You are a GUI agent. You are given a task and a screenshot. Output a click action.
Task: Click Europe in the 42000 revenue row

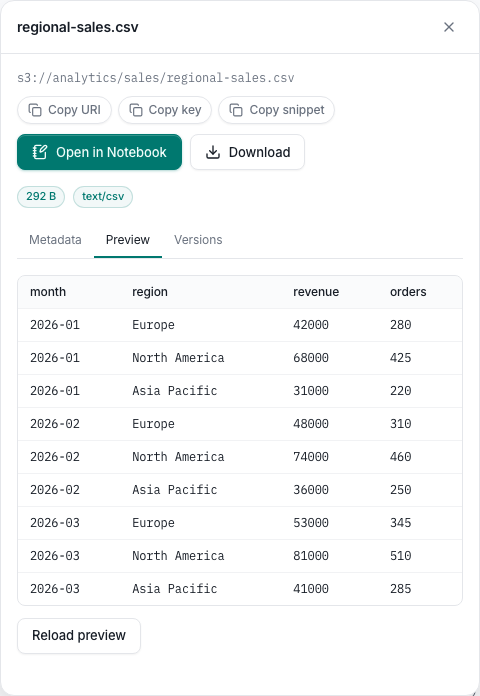(153, 325)
